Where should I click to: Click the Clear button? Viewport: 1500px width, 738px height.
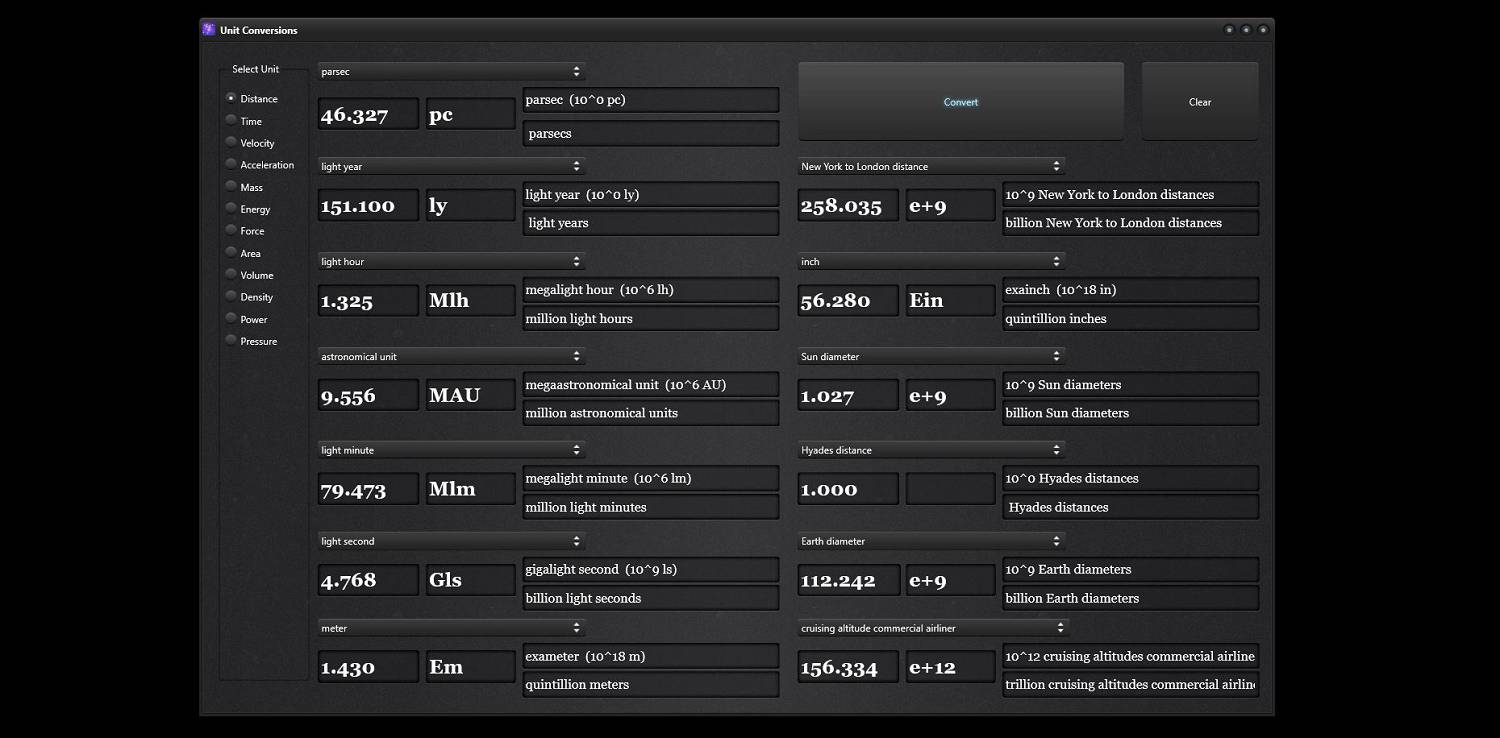pos(1200,101)
